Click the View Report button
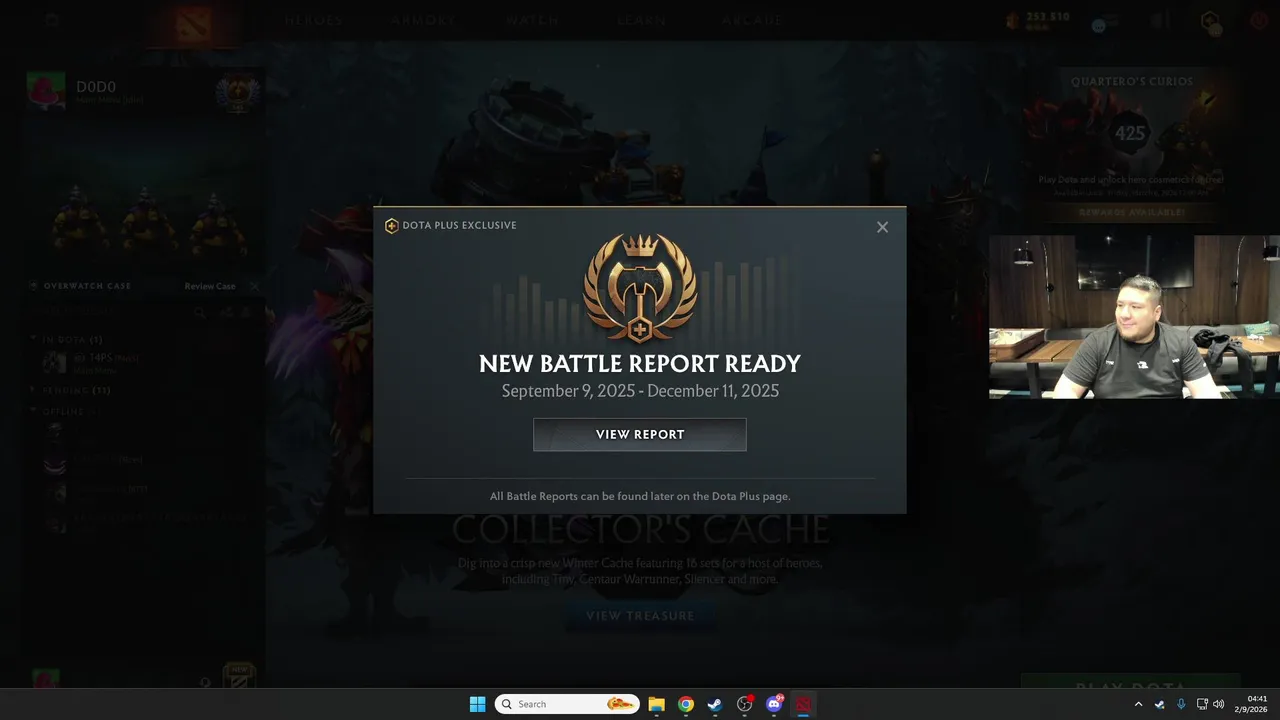The height and width of the screenshot is (720, 1280). (640, 435)
